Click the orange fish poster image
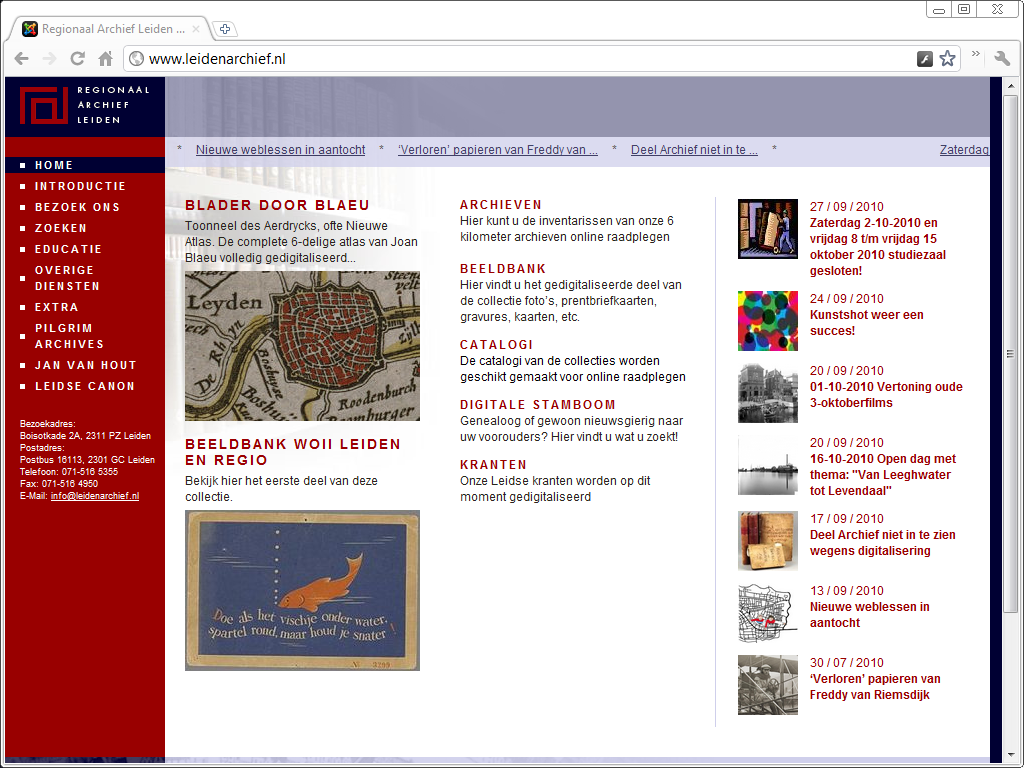The width and height of the screenshot is (1024, 768). click(x=302, y=590)
